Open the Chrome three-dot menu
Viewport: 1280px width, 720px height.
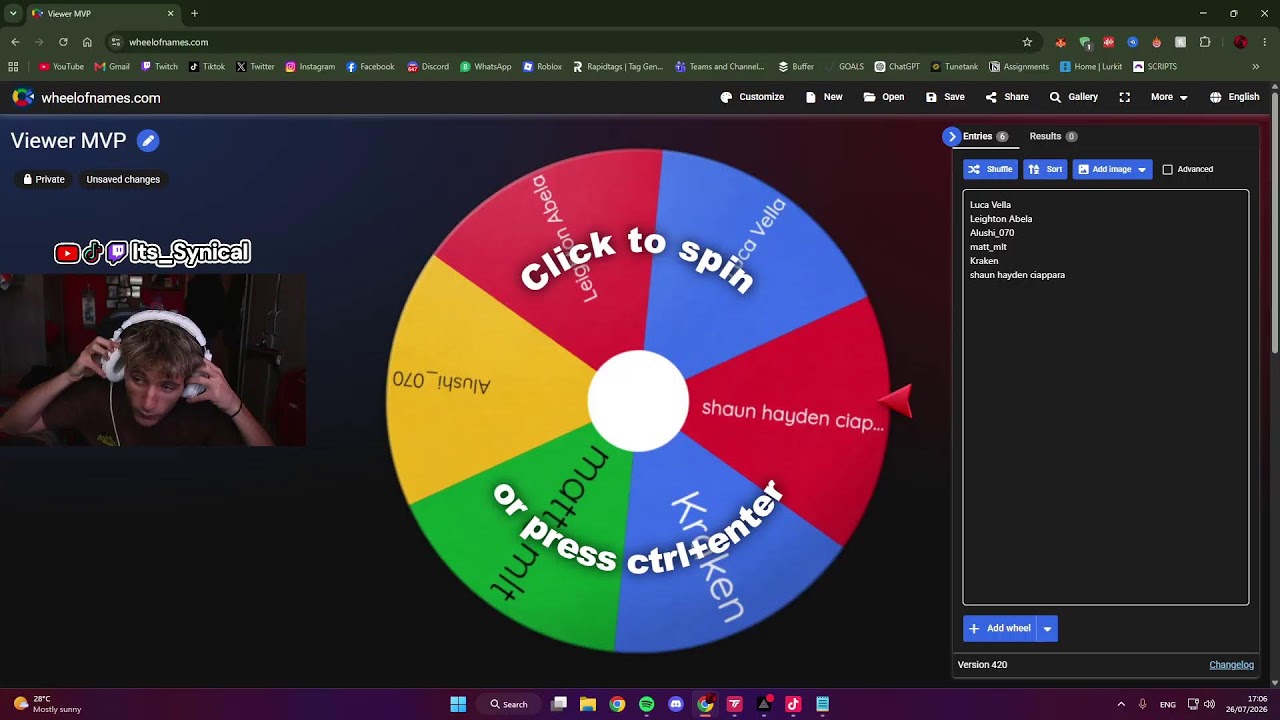click(x=1265, y=42)
